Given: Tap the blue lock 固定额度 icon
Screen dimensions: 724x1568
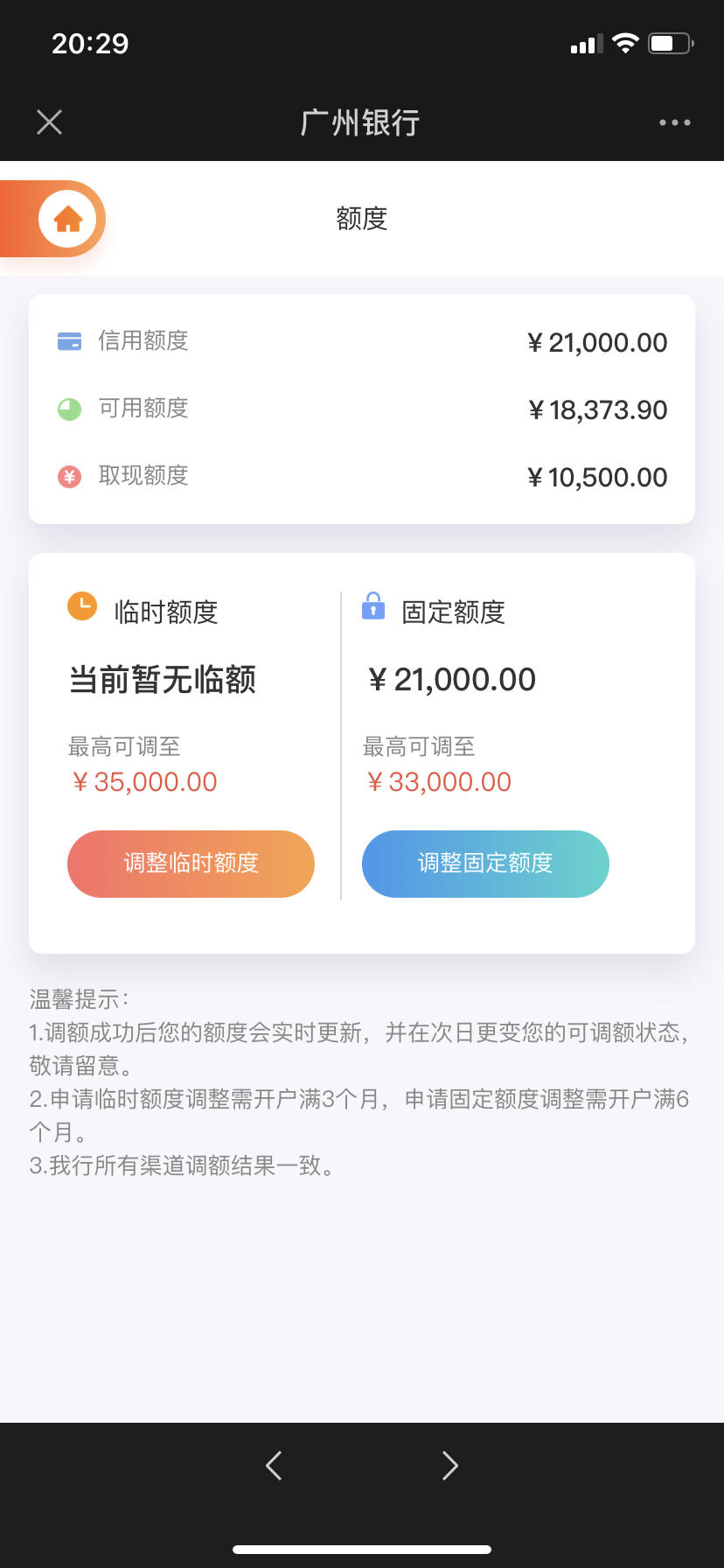Looking at the screenshot, I should pos(373,605).
